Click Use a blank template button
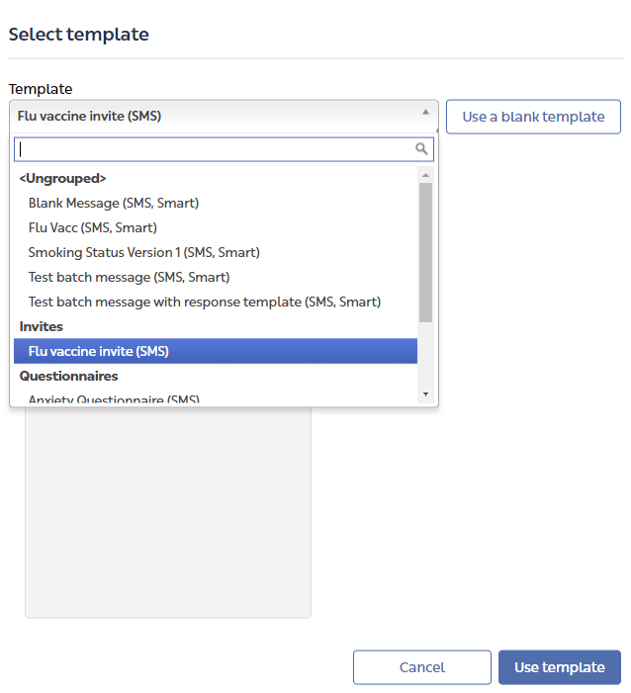The width and height of the screenshot is (631, 693). click(x=533, y=117)
